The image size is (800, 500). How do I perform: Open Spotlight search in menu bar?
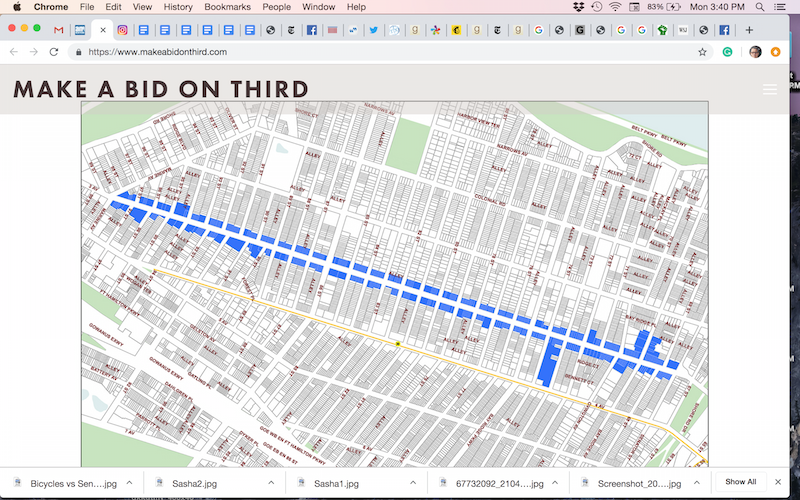(761, 7)
